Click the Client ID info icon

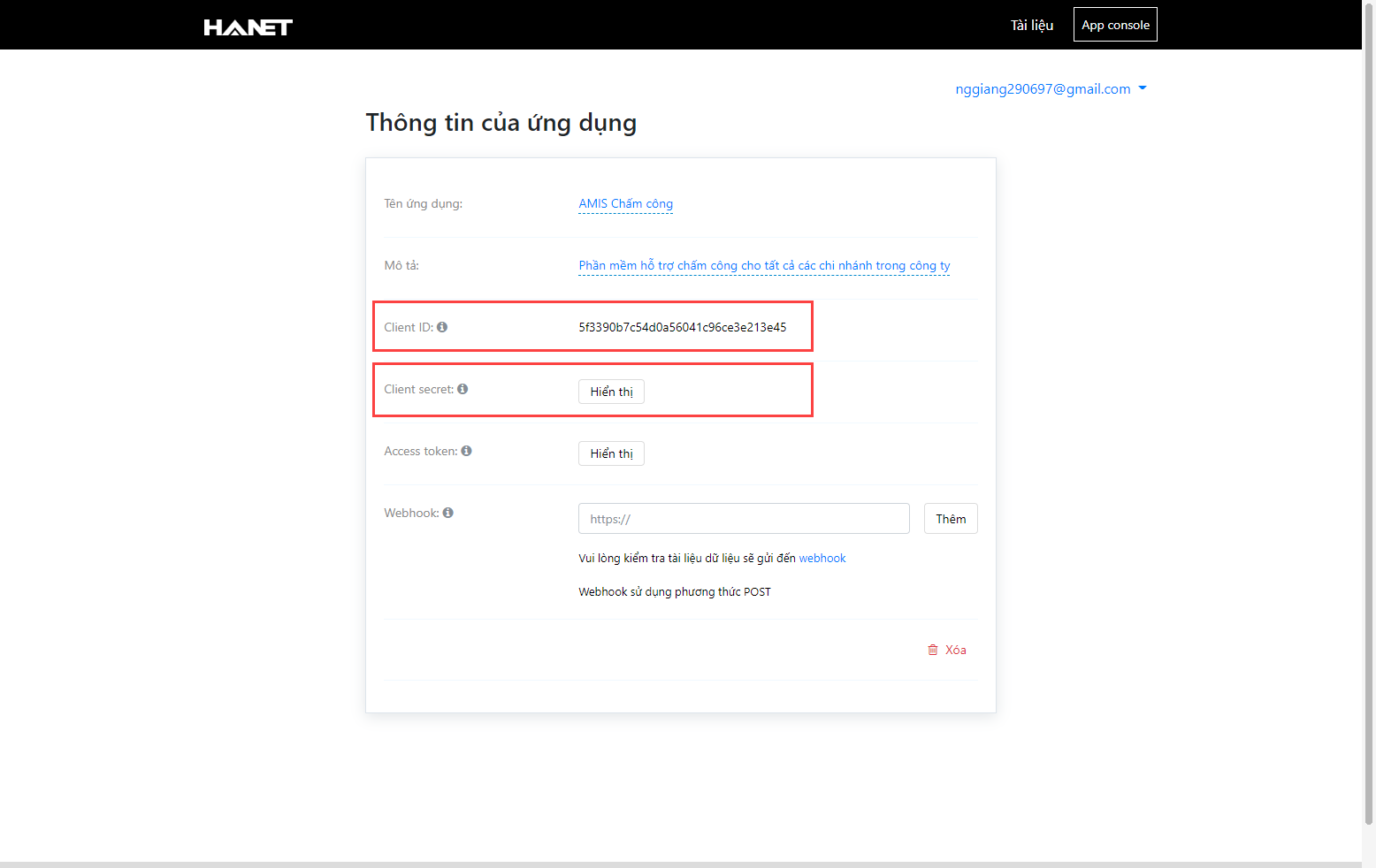tap(442, 327)
